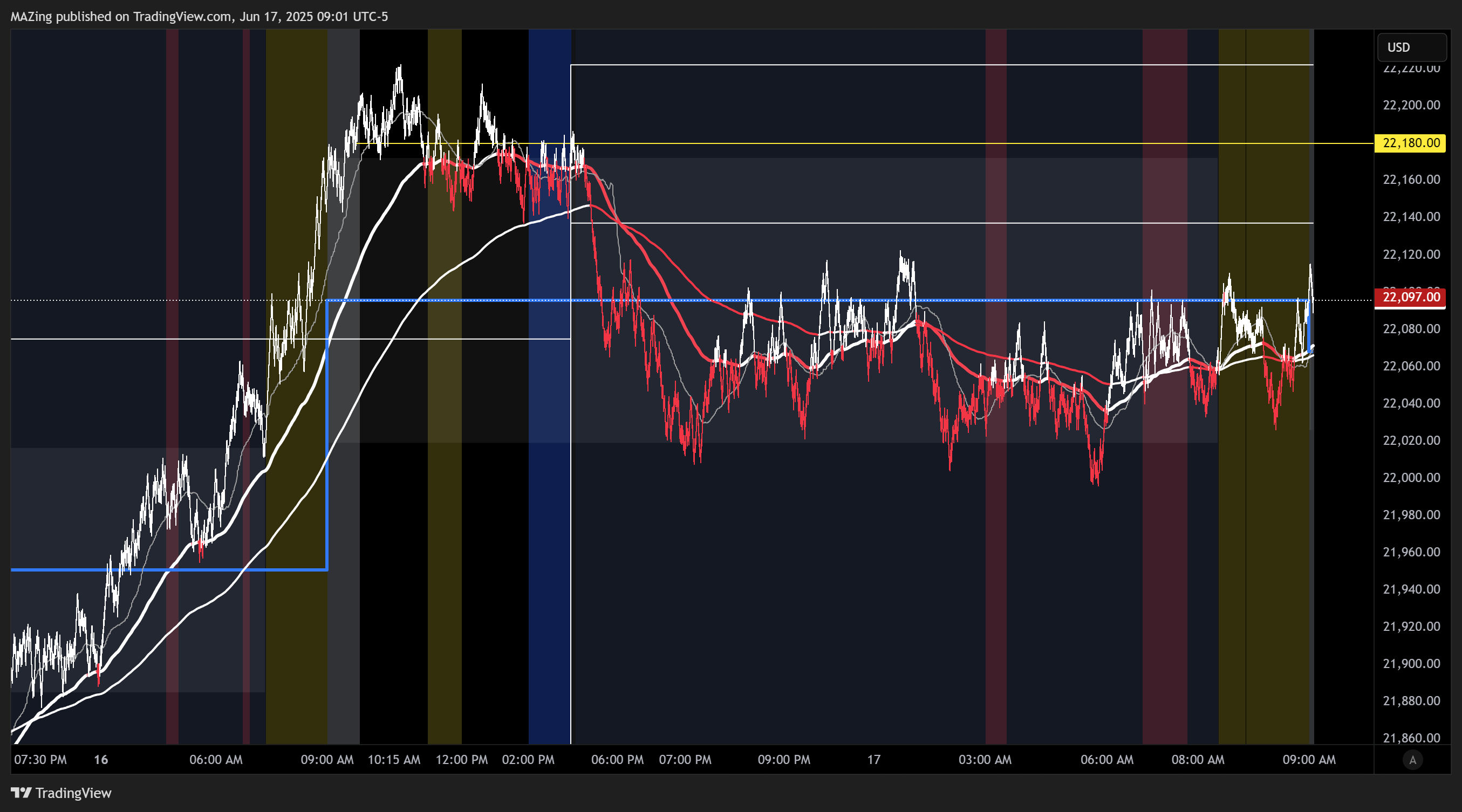
Task: Click the 02:00 PM time axis label
Action: point(528,760)
